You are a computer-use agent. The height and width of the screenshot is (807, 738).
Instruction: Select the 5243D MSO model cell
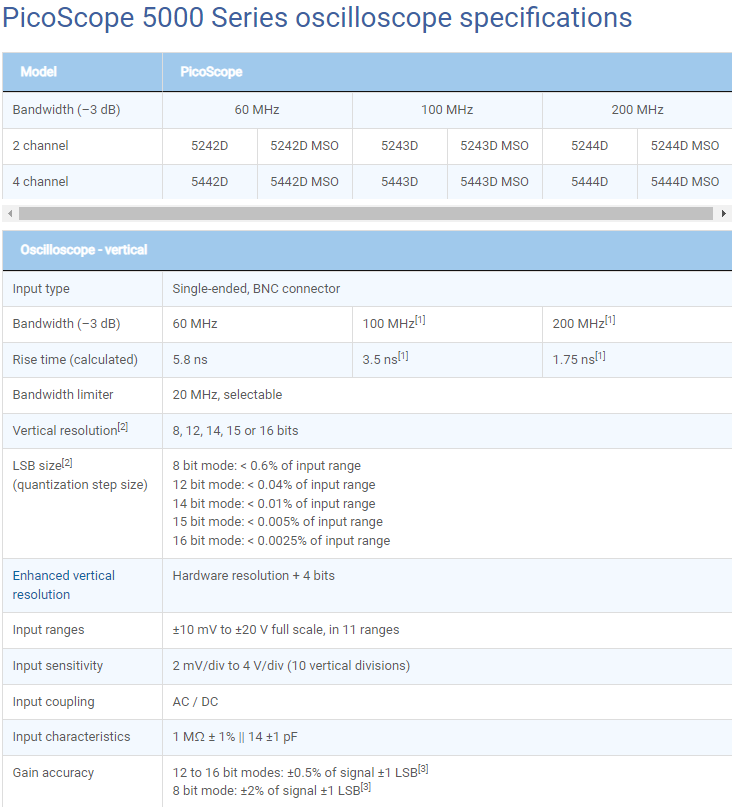pos(495,146)
